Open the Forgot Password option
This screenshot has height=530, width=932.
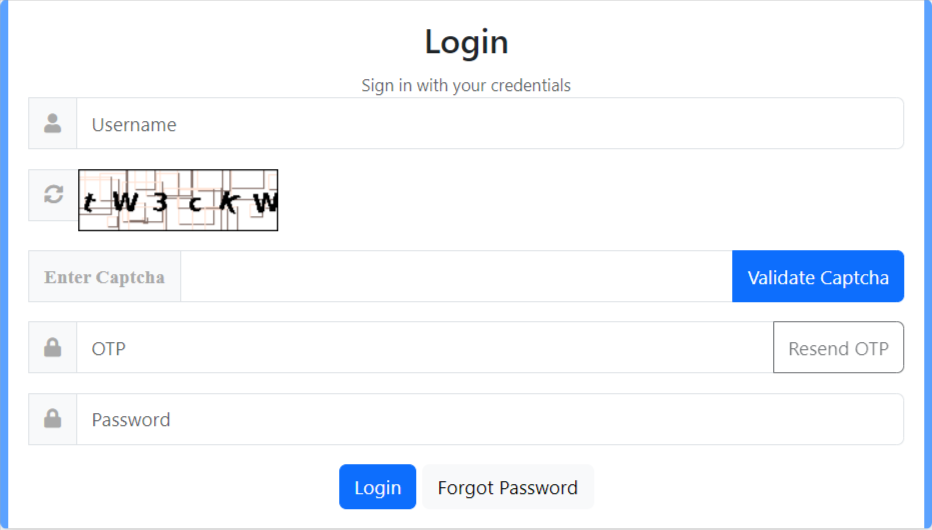pos(508,487)
